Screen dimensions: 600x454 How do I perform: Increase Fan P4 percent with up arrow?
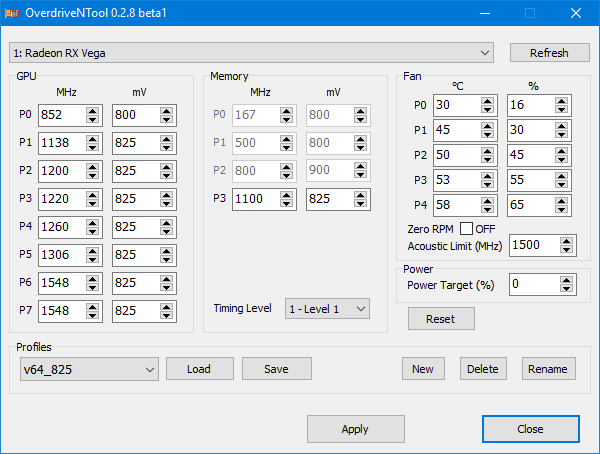tap(561, 201)
